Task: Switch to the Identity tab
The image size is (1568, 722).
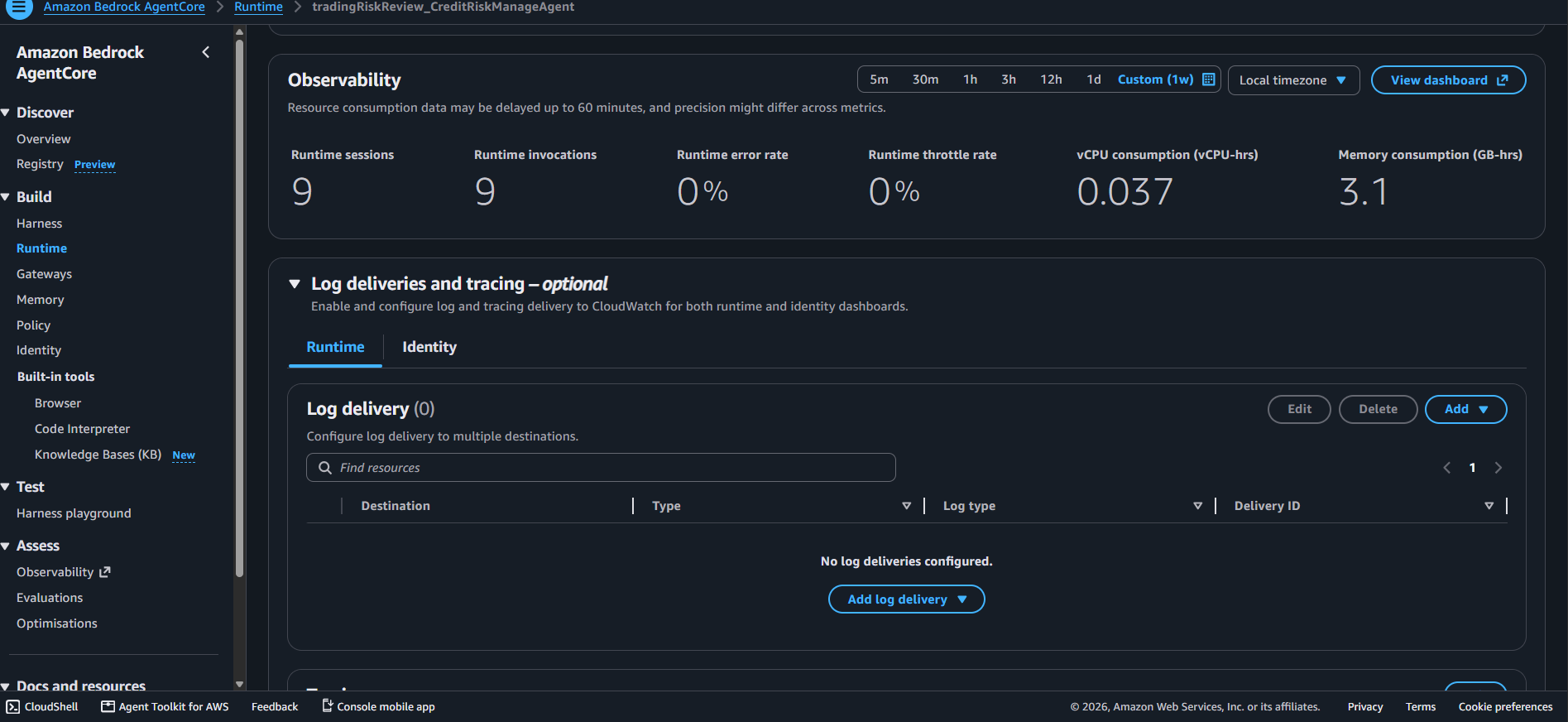Action: 429,347
